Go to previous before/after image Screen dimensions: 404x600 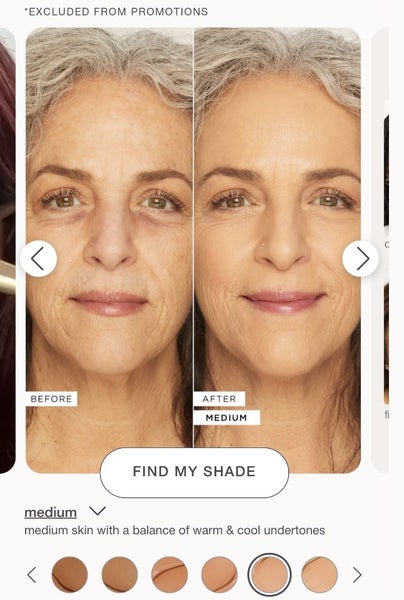coord(39,259)
